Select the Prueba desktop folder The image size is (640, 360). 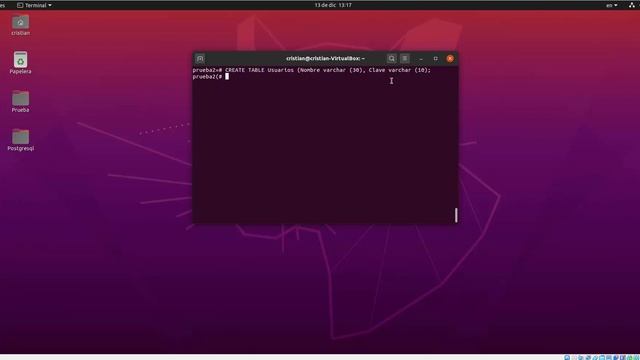click(20, 98)
